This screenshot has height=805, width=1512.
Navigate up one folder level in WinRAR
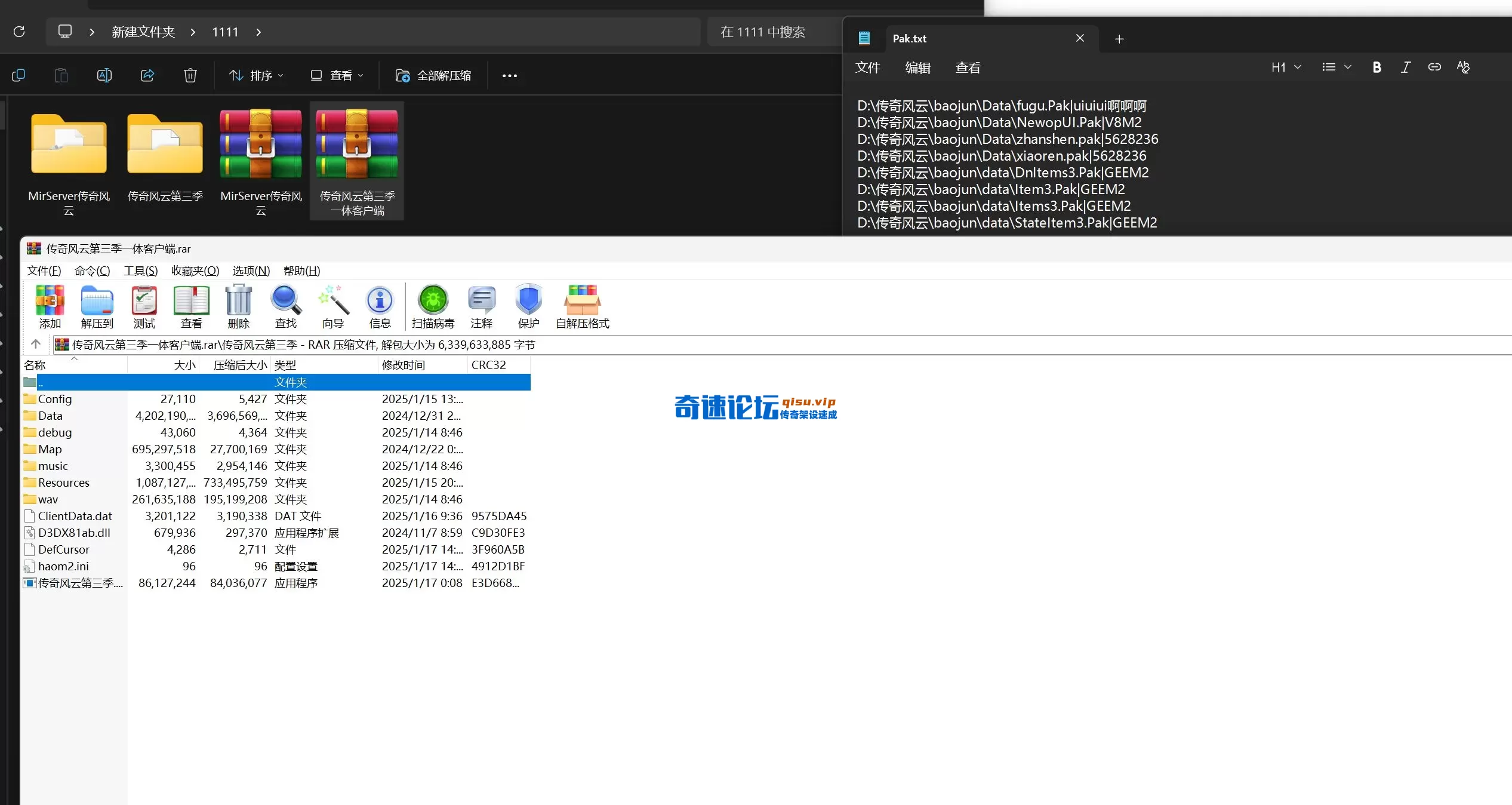[x=35, y=344]
